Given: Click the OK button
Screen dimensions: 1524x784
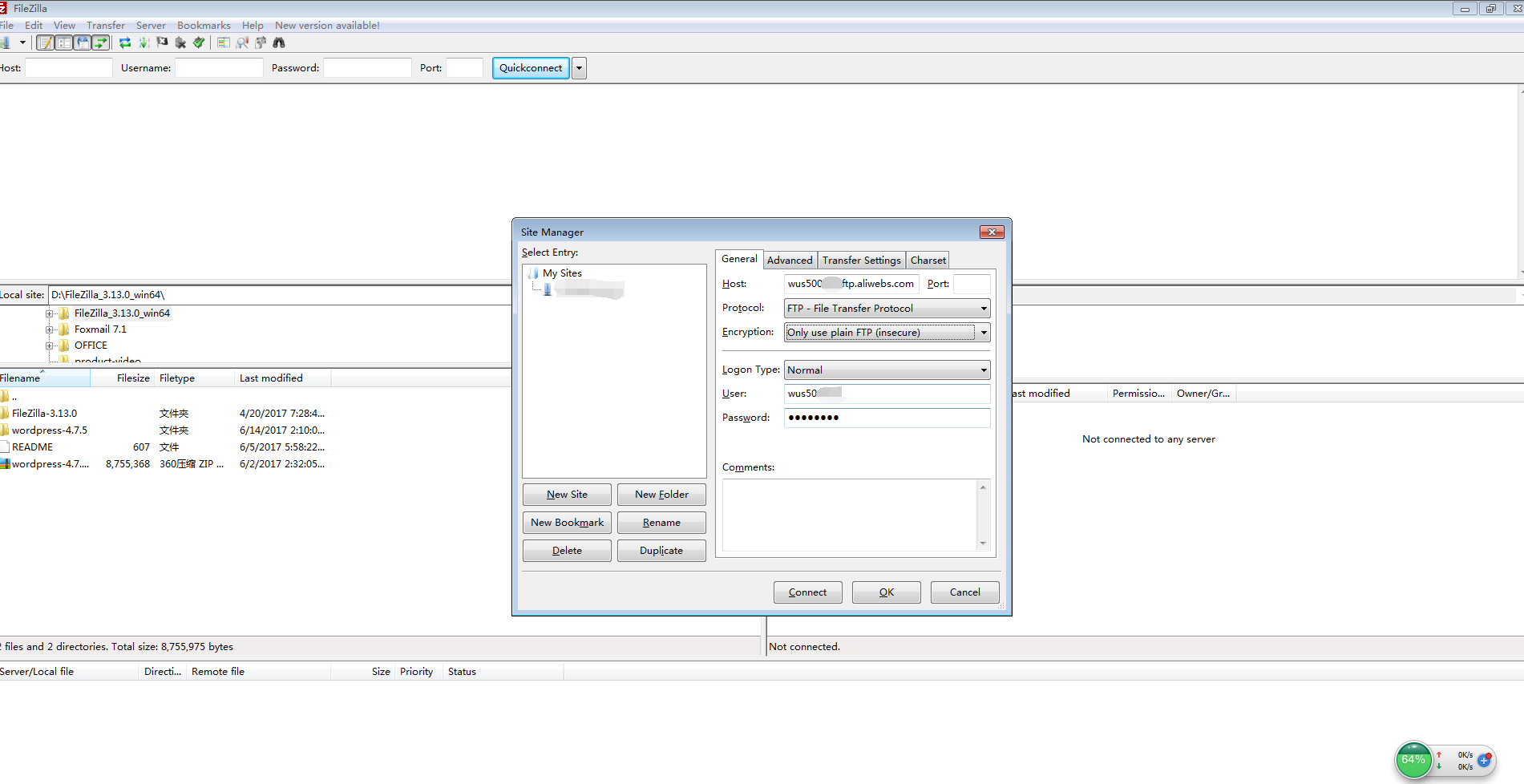Looking at the screenshot, I should click(x=886, y=592).
